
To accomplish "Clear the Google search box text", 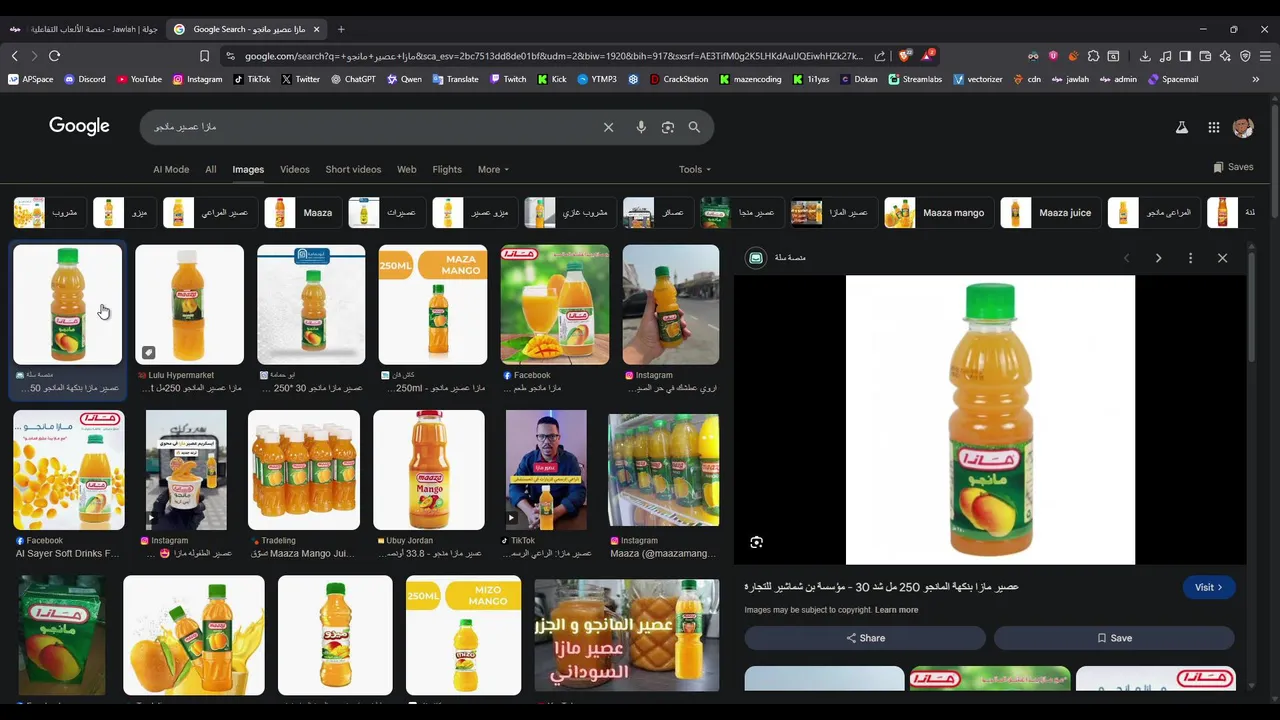I will pos(608,127).
